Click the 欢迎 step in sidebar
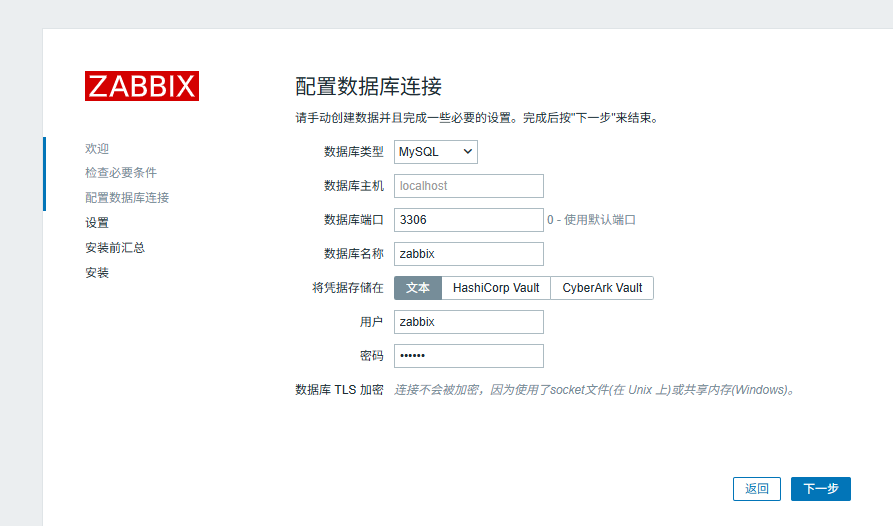Viewport: 893px width, 526px height. pos(97,149)
